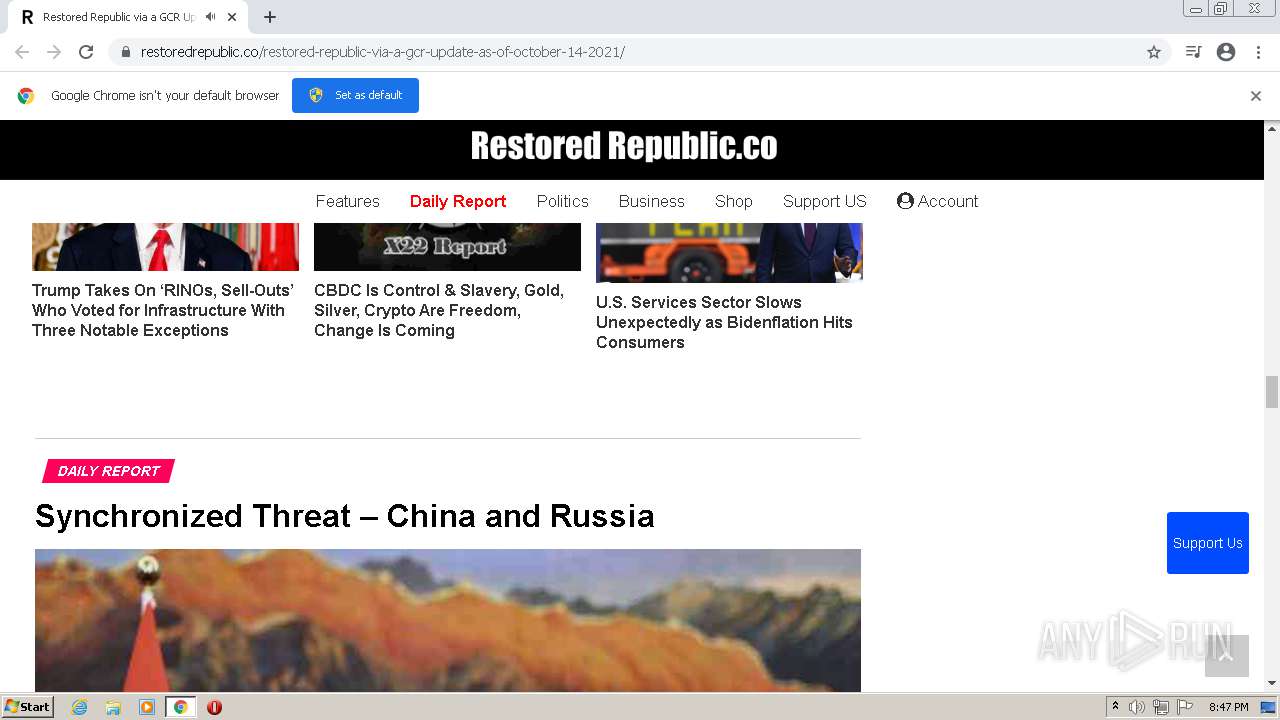Reload the current page

tap(86, 52)
